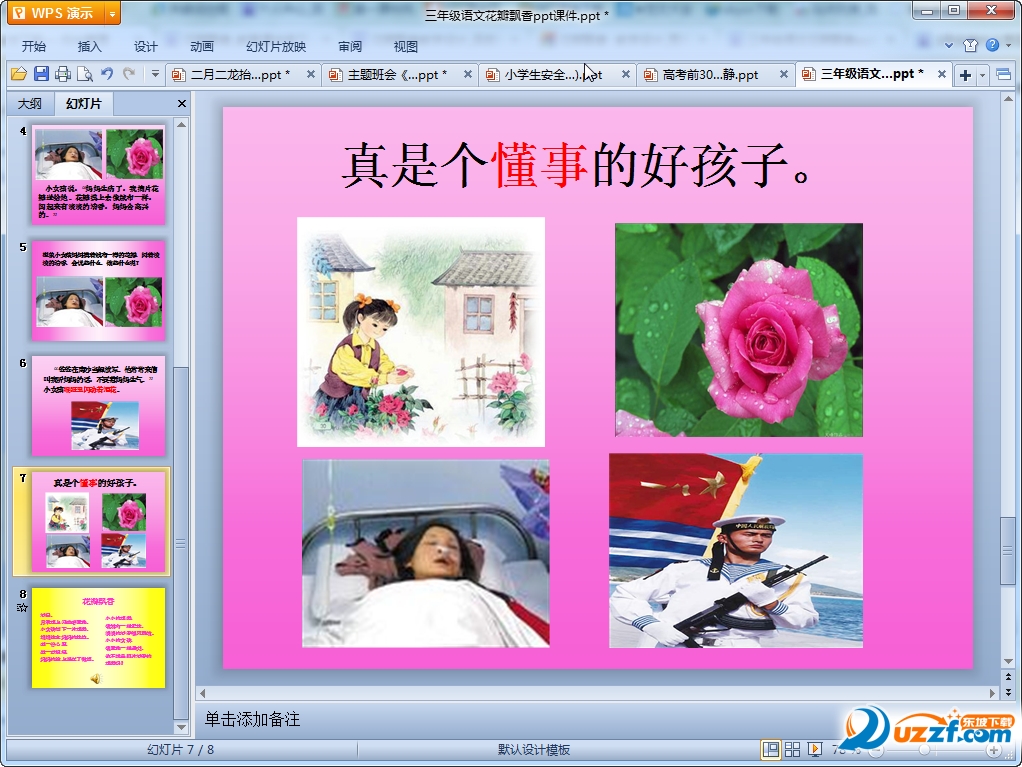1022x767 pixels.
Task: Open the WPS 演示 application menu
Action: pos(56,13)
